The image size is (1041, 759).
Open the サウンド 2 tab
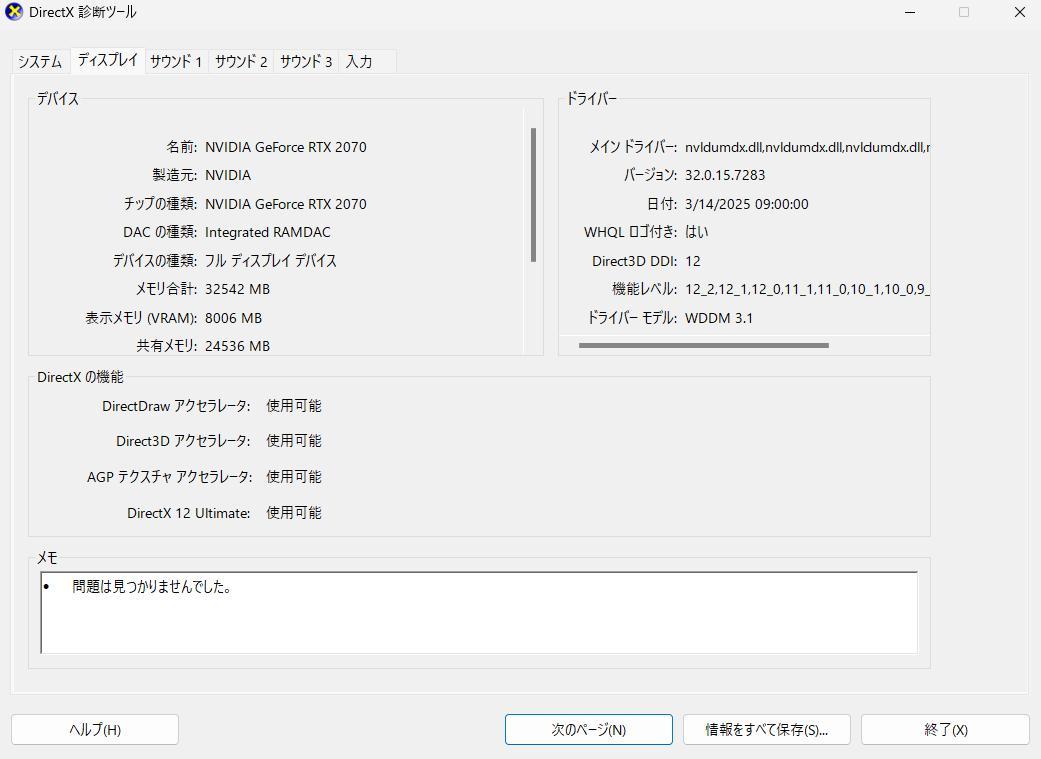coord(241,62)
